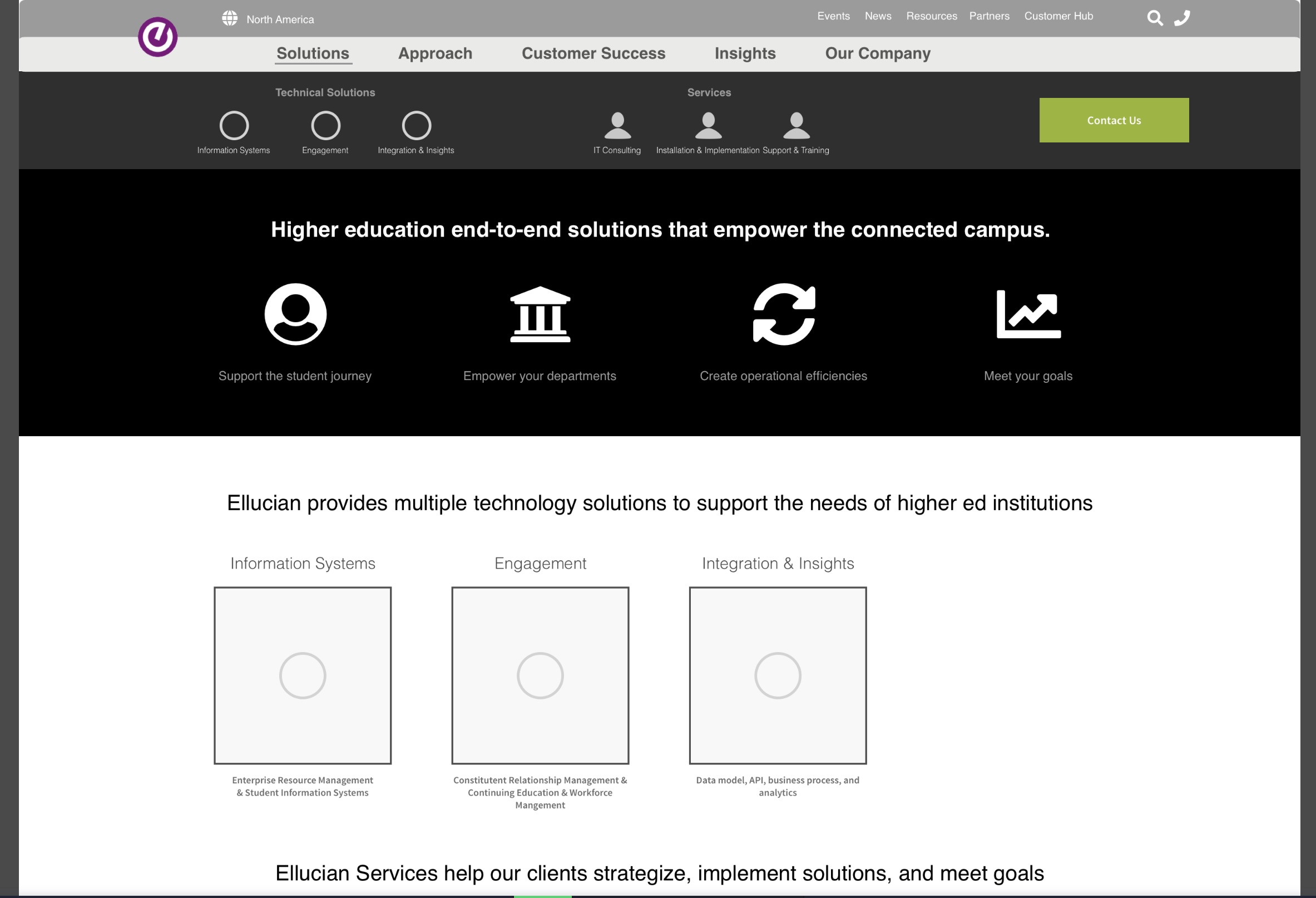Click the Engagement card heading
Image resolution: width=1316 pixels, height=898 pixels.
(x=540, y=563)
